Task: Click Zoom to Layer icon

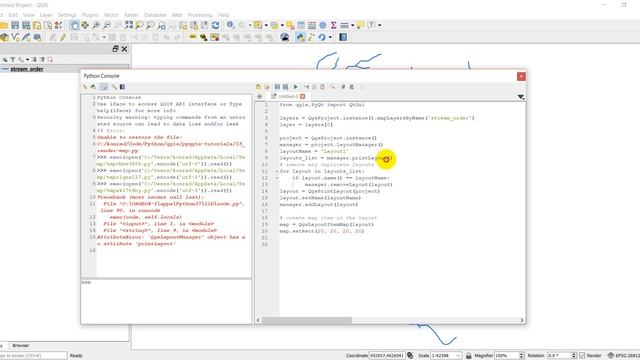Action: click(x=151, y=25)
